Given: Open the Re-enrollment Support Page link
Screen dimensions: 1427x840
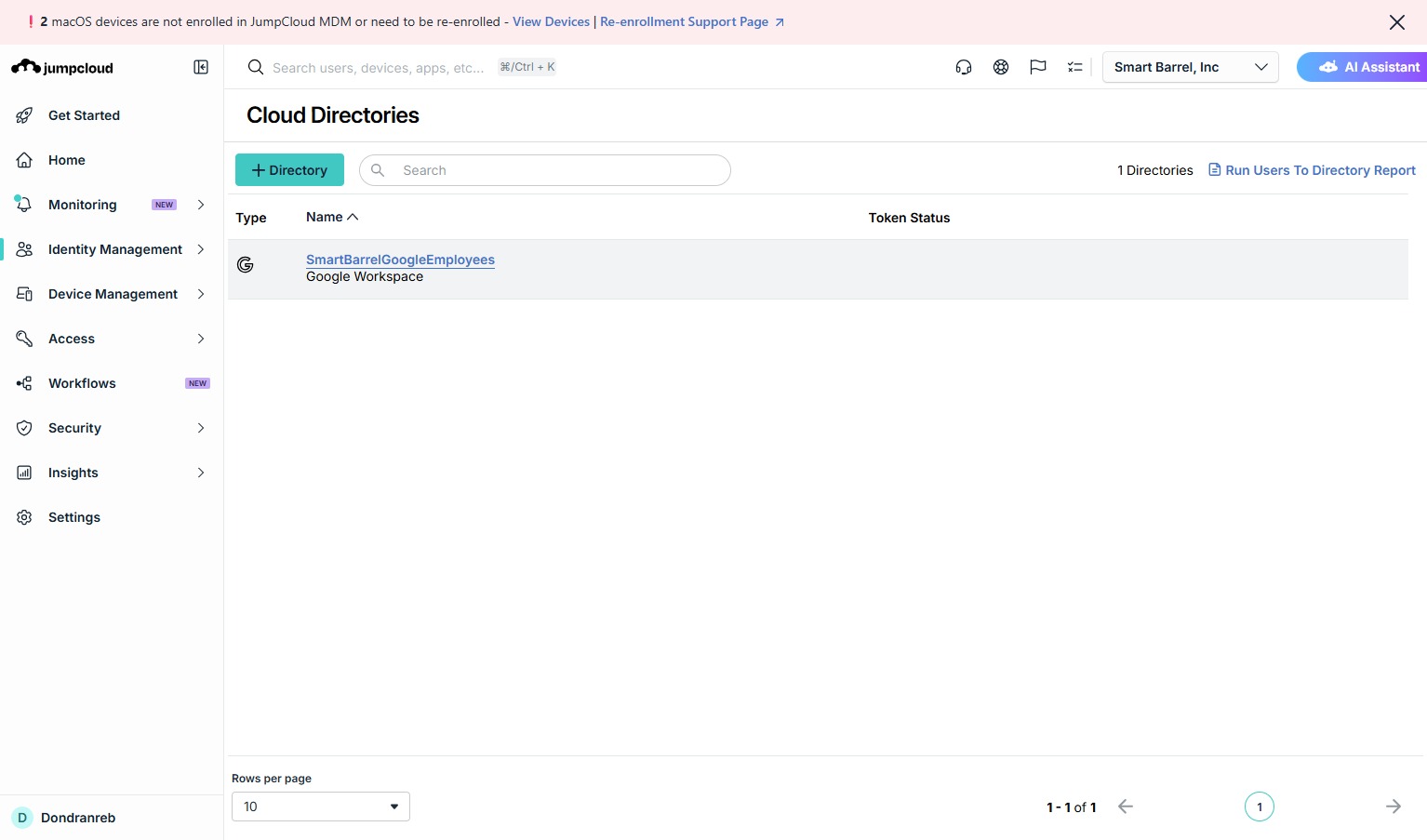Looking at the screenshot, I should tap(692, 21).
